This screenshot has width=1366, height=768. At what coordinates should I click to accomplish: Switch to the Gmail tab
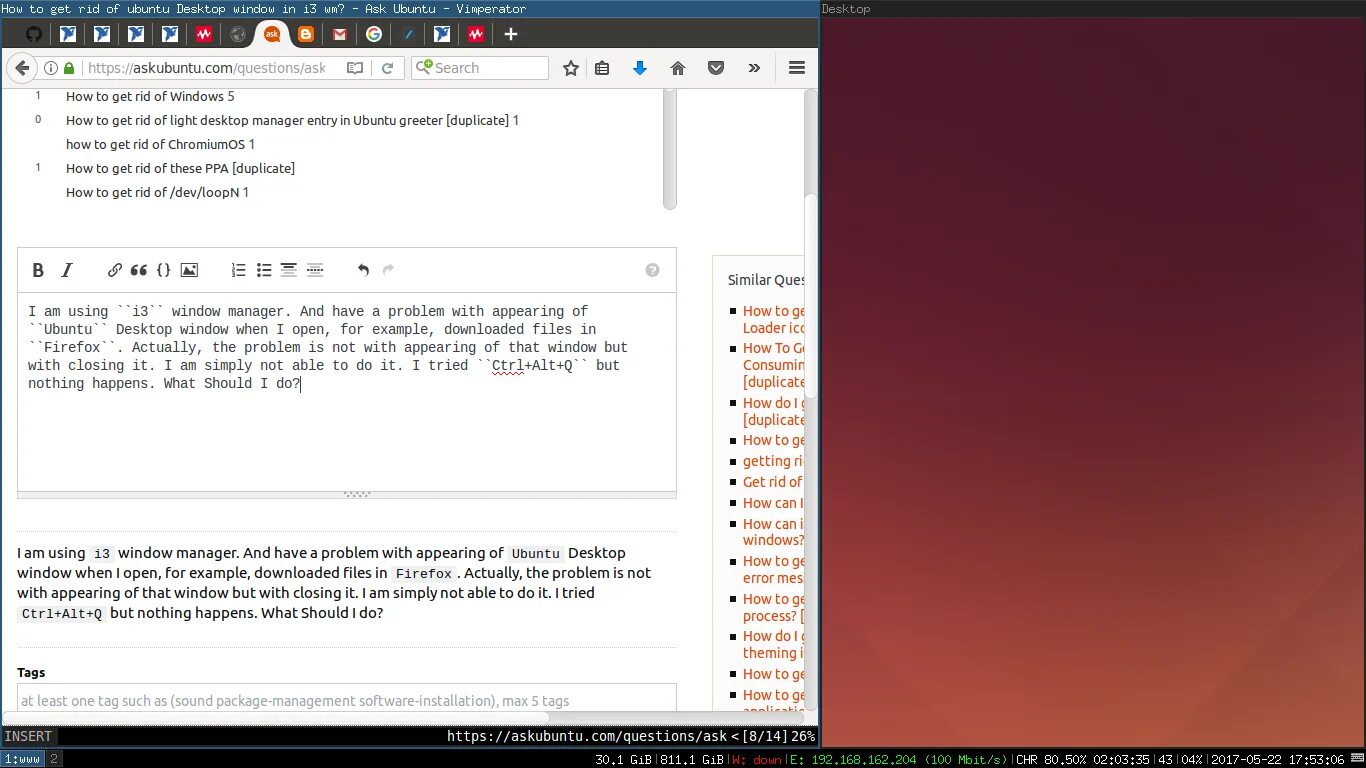[x=340, y=34]
